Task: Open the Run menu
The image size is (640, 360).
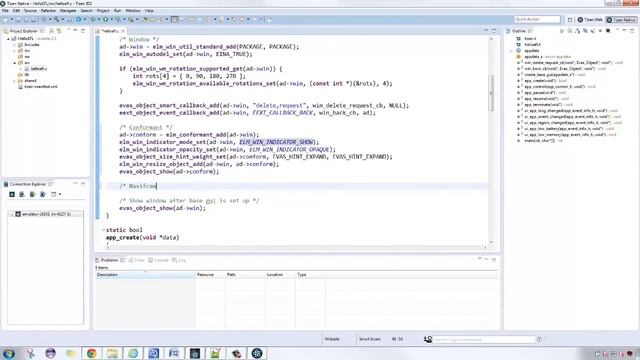Action: pyautogui.click(x=118, y=11)
